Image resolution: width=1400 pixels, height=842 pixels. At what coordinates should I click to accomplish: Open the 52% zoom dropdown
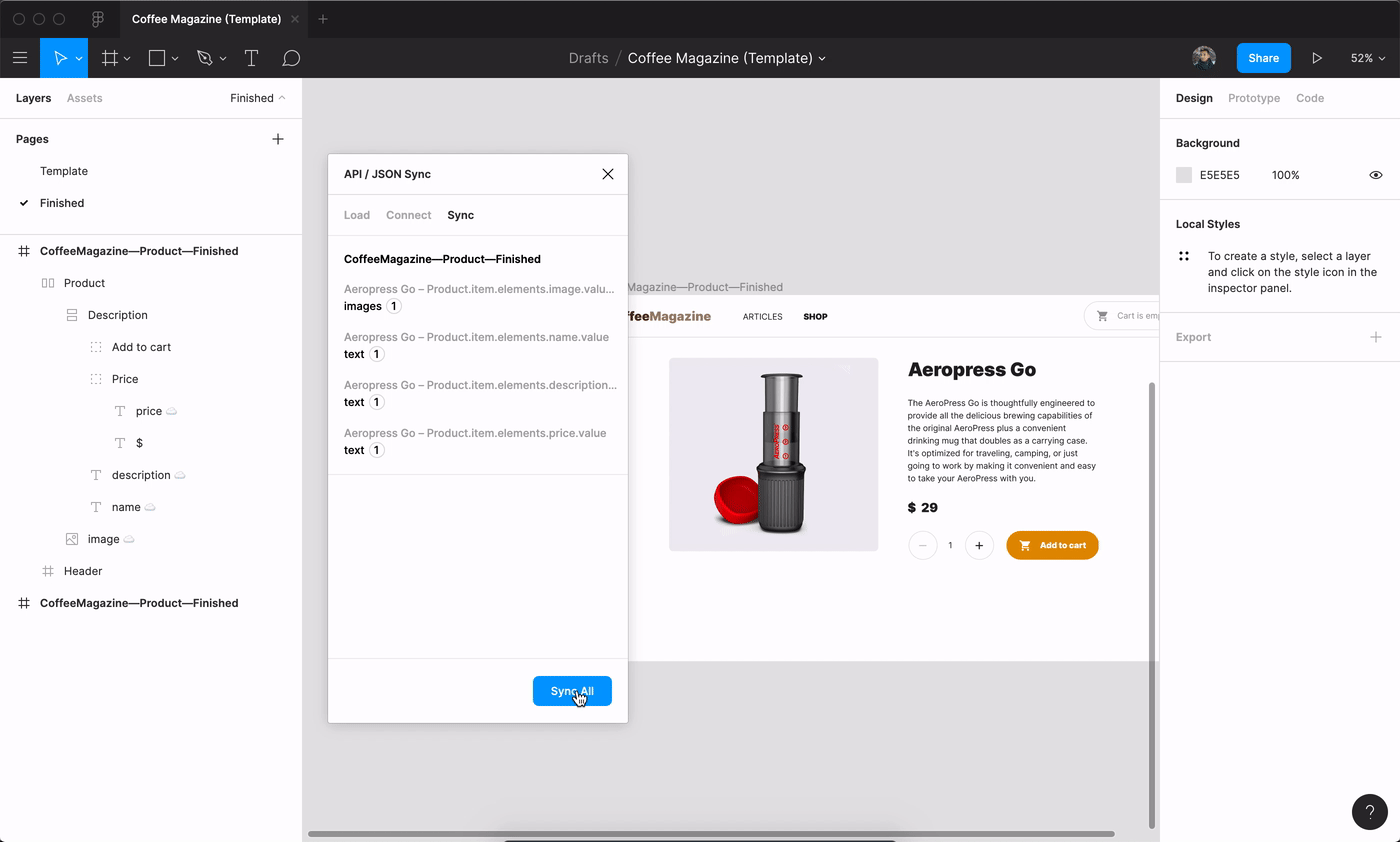[1368, 58]
